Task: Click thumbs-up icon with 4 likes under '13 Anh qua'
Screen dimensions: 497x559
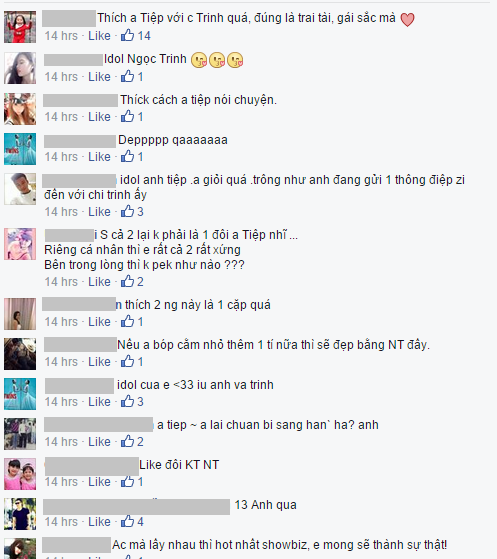Action: [x=127, y=522]
